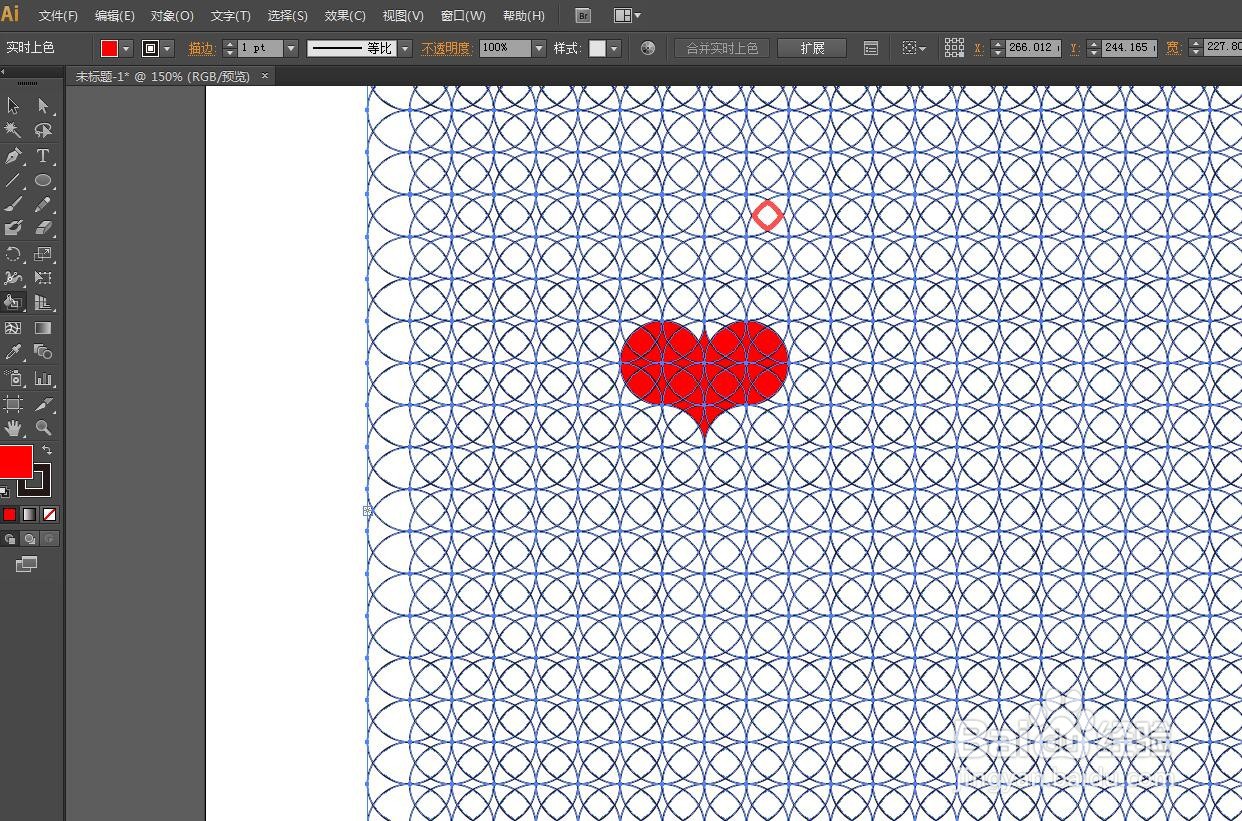The image size is (1242, 821).
Task: Enable Draw Inside mode
Action: click(49, 539)
